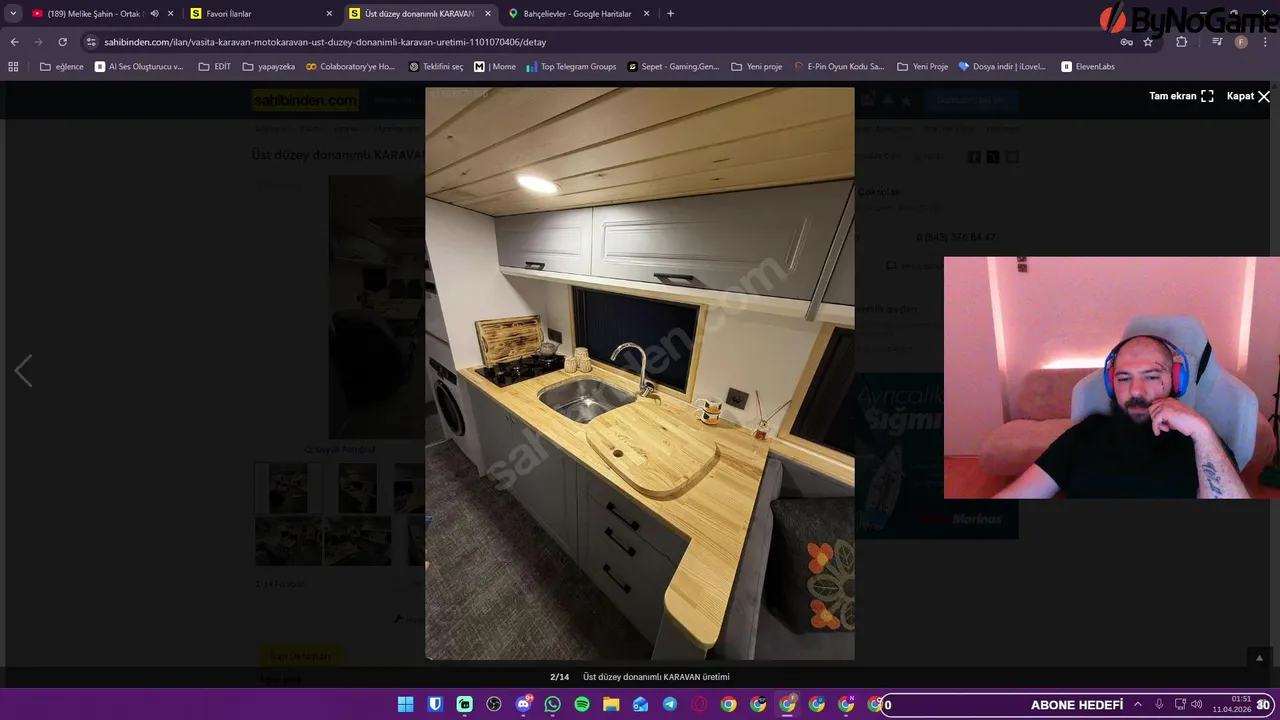Click the address bar URL field
This screenshot has height=720, width=1280.
(x=600, y=42)
